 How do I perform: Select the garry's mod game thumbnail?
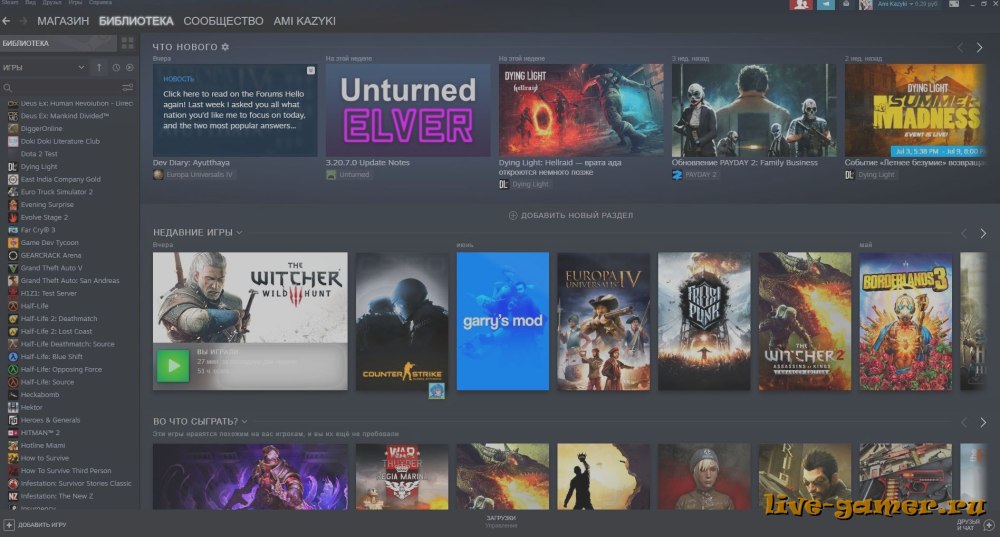[503, 321]
